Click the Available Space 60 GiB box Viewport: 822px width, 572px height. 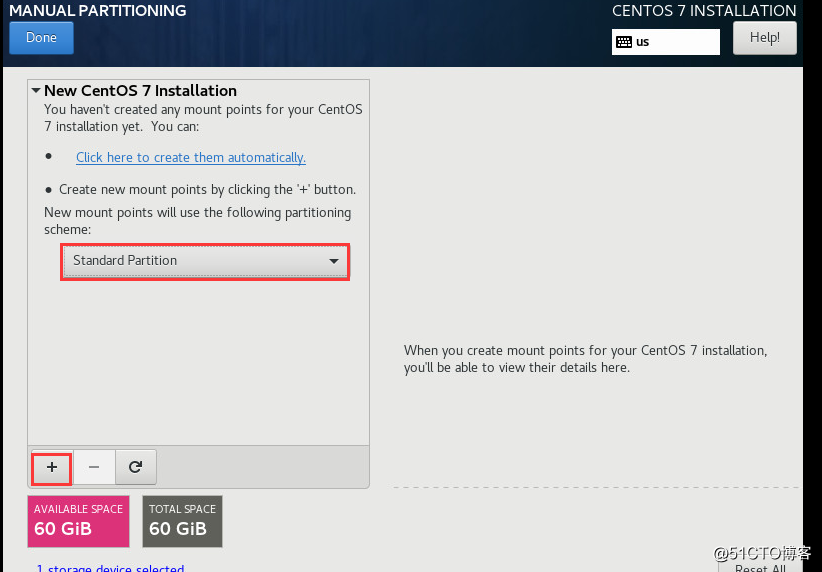(78, 521)
